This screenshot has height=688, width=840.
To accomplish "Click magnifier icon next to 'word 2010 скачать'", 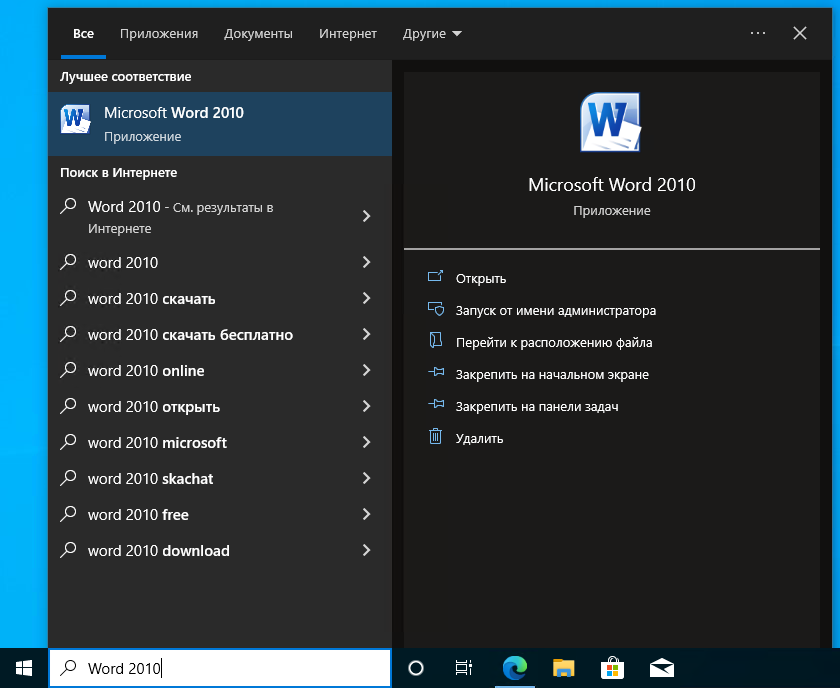I will [68, 297].
